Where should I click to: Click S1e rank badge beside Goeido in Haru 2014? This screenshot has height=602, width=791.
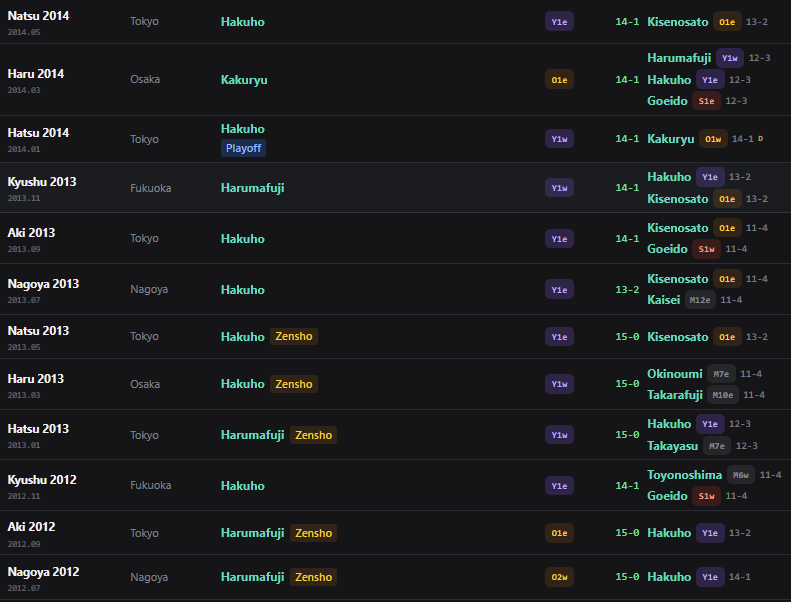click(706, 101)
